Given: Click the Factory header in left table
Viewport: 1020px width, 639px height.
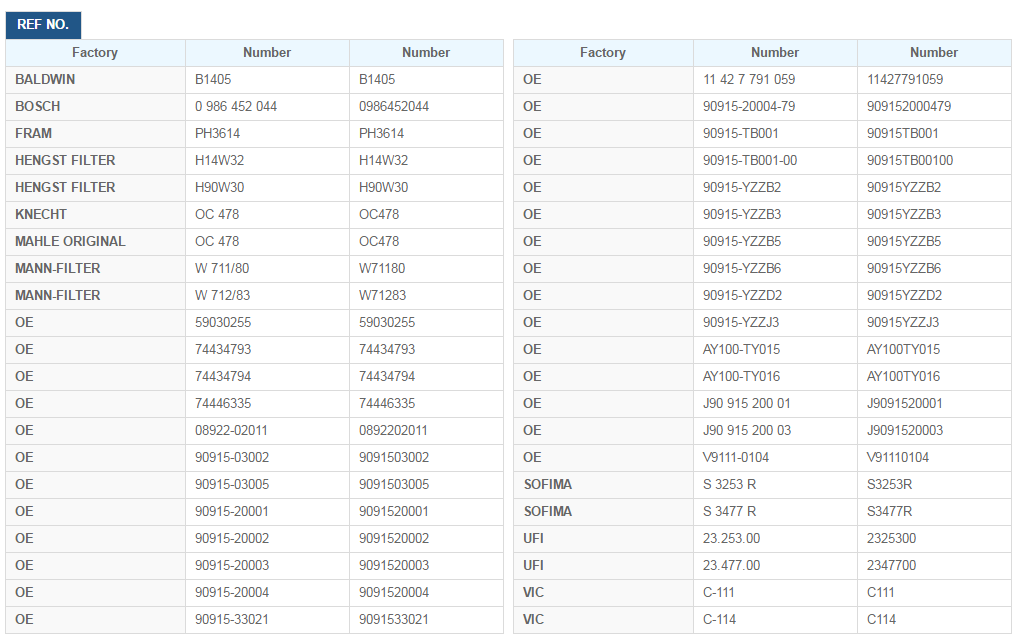Looking at the screenshot, I should tap(95, 53).
